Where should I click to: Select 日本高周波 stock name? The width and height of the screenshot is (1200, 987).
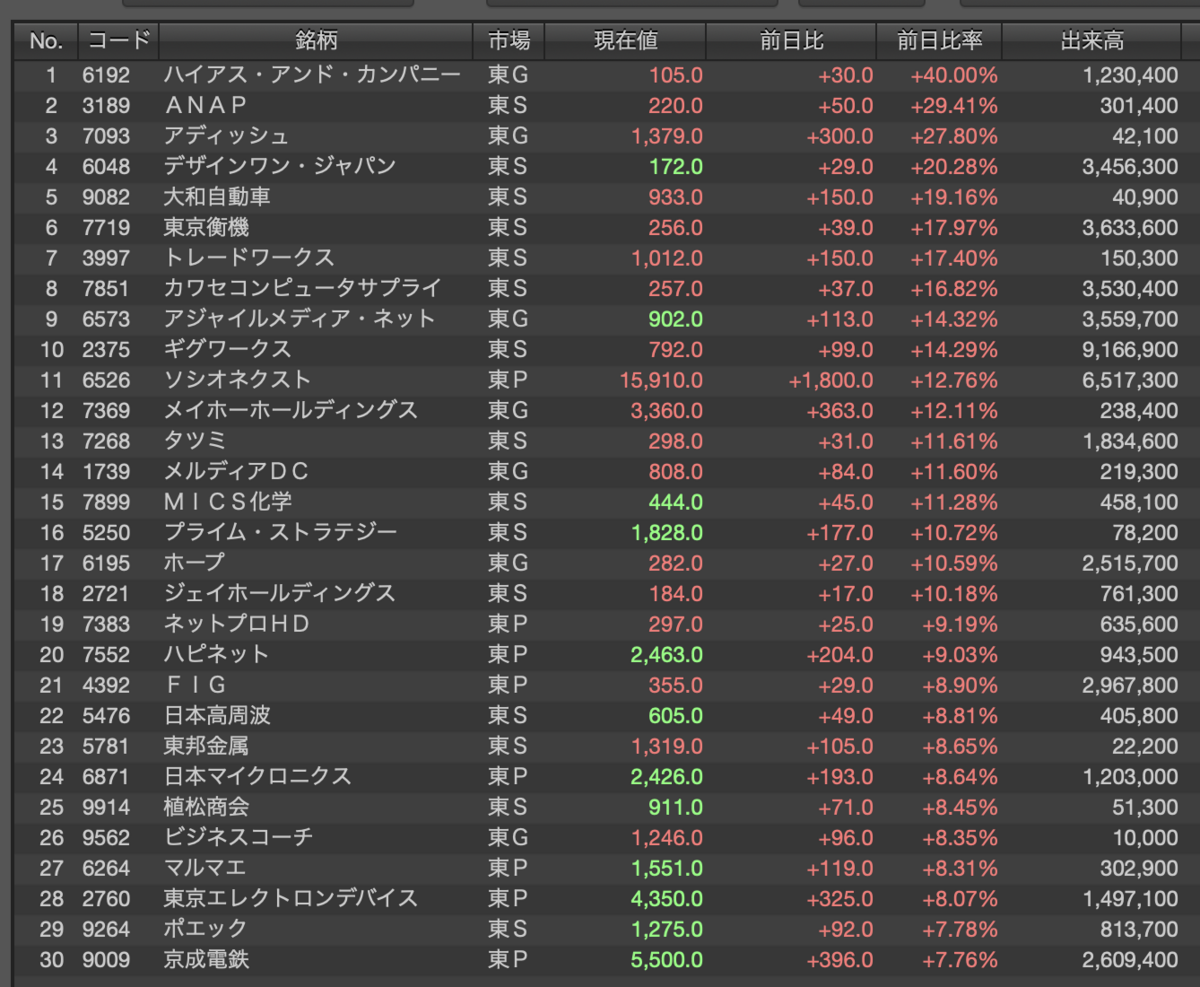tap(217, 715)
